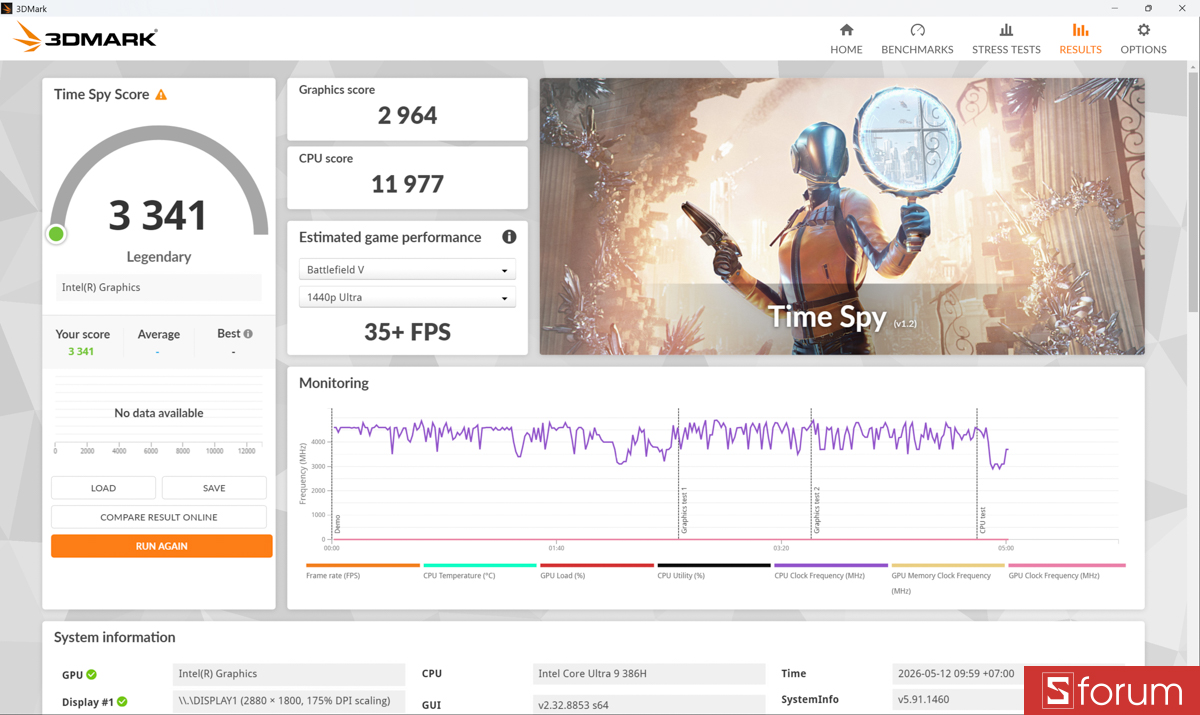Click the green GPU check icon
This screenshot has height=715, width=1200.
pyautogui.click(x=92, y=675)
